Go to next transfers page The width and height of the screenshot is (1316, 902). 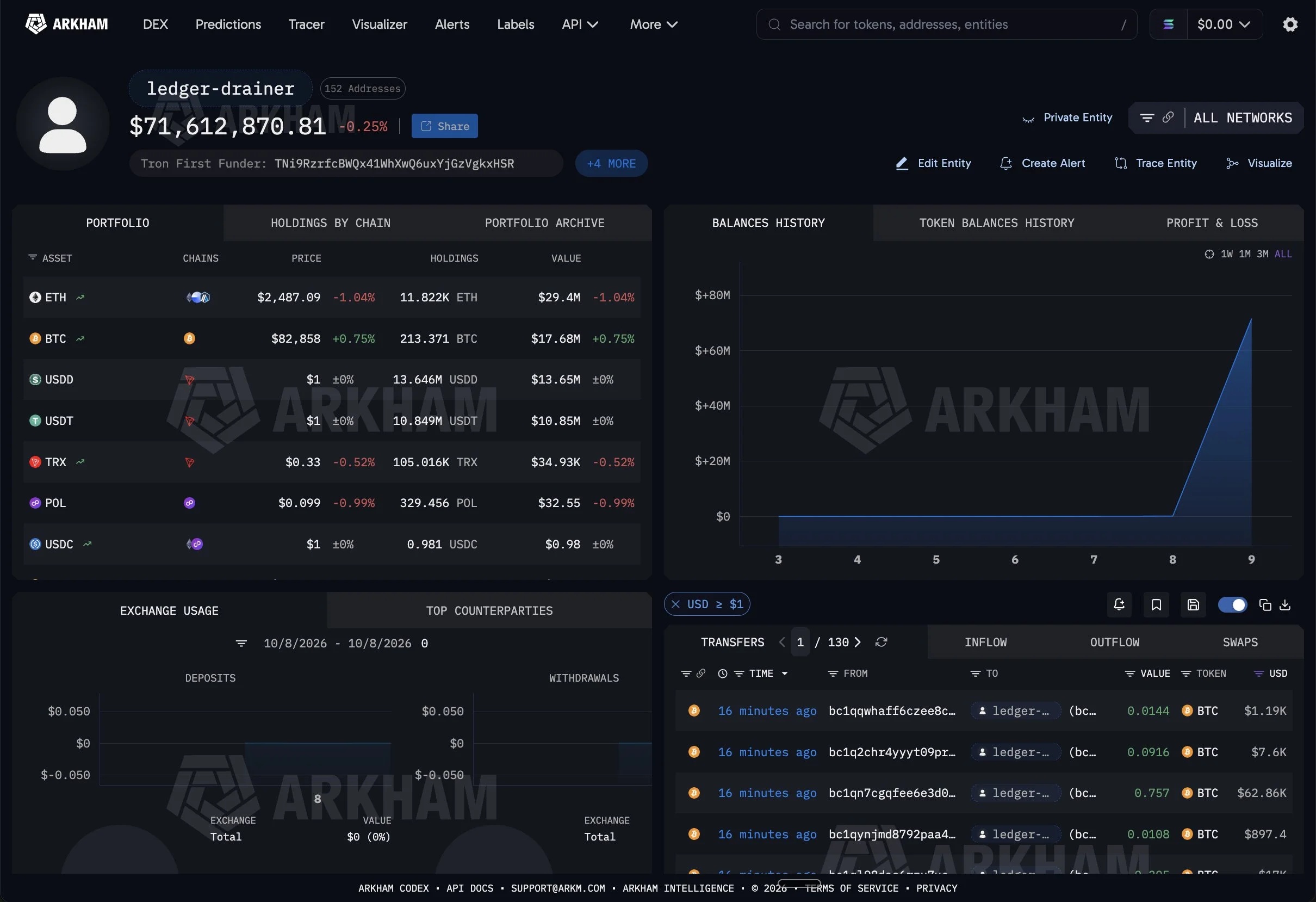858,642
